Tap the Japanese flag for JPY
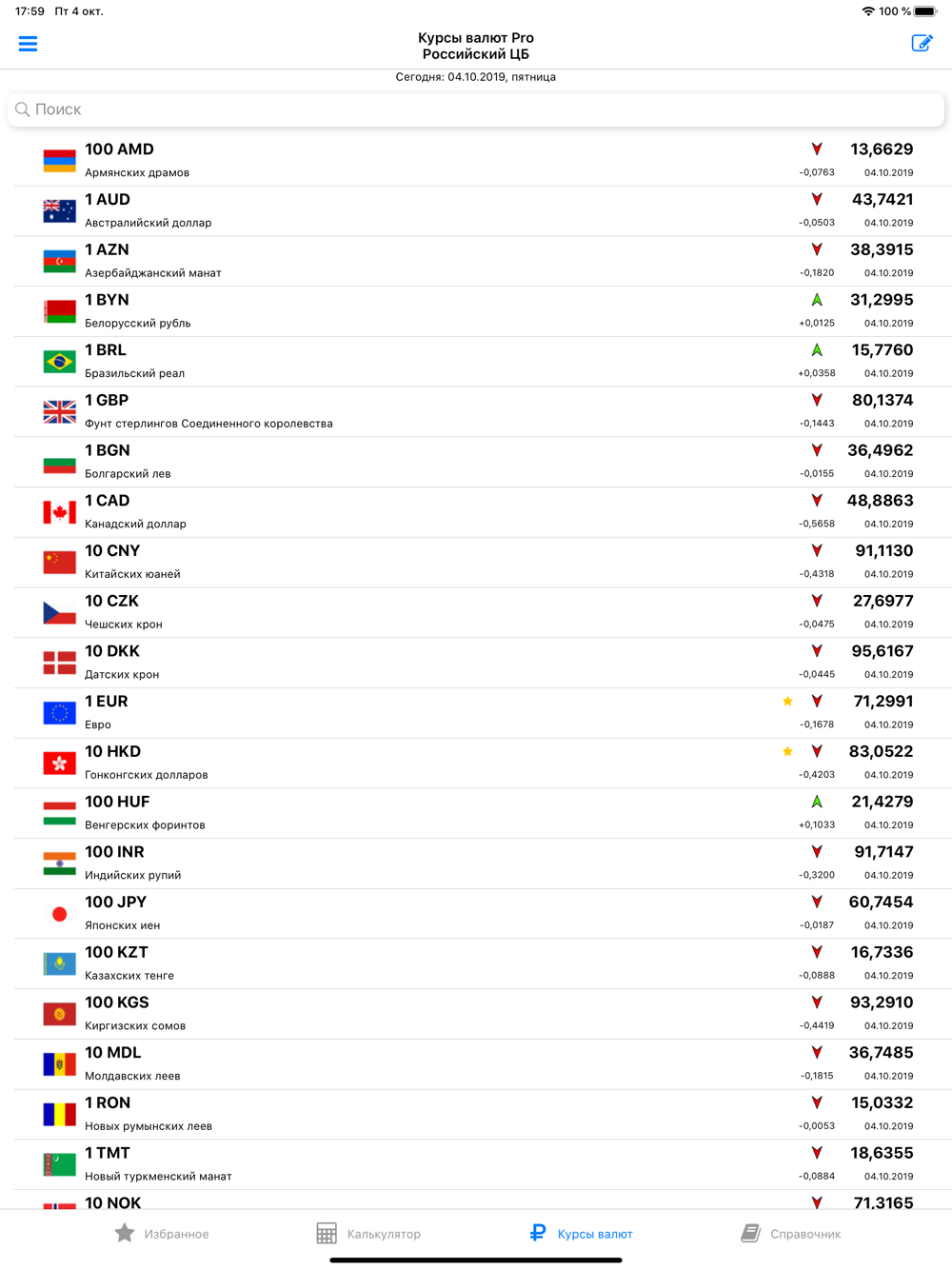Viewport: 952px width, 1270px height. pos(60,914)
